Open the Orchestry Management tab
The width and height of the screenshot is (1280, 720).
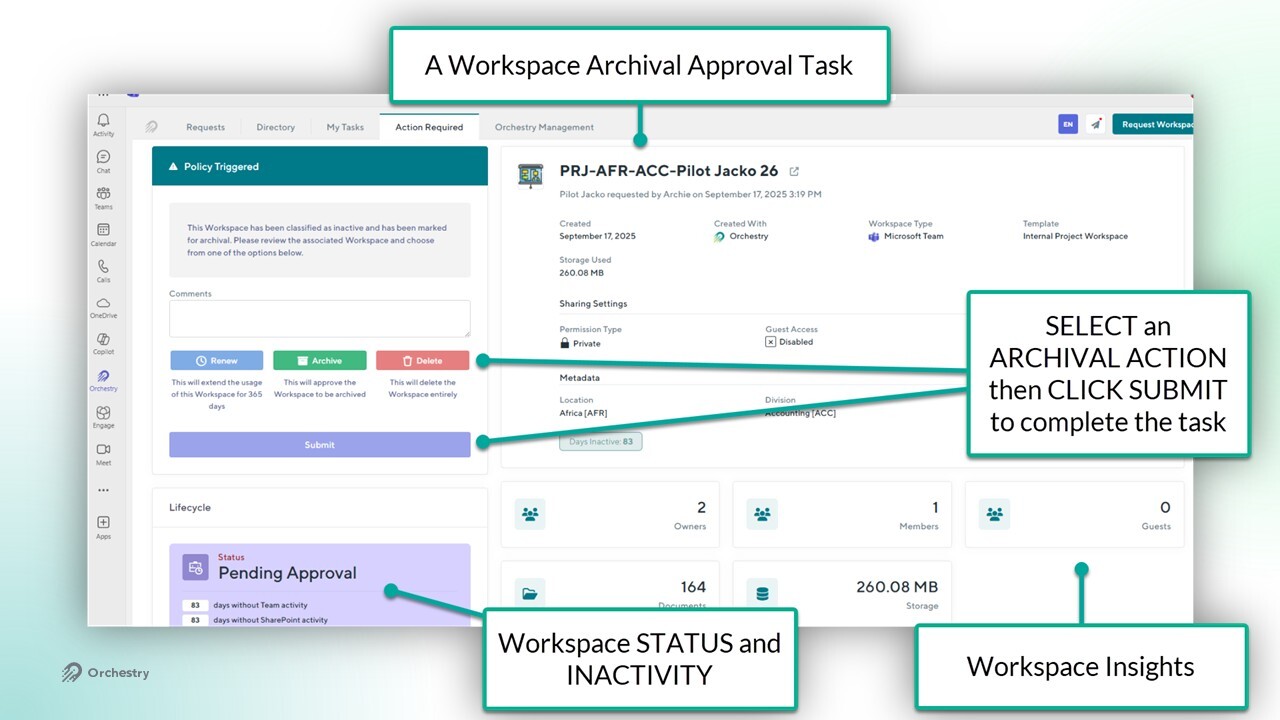pos(544,127)
